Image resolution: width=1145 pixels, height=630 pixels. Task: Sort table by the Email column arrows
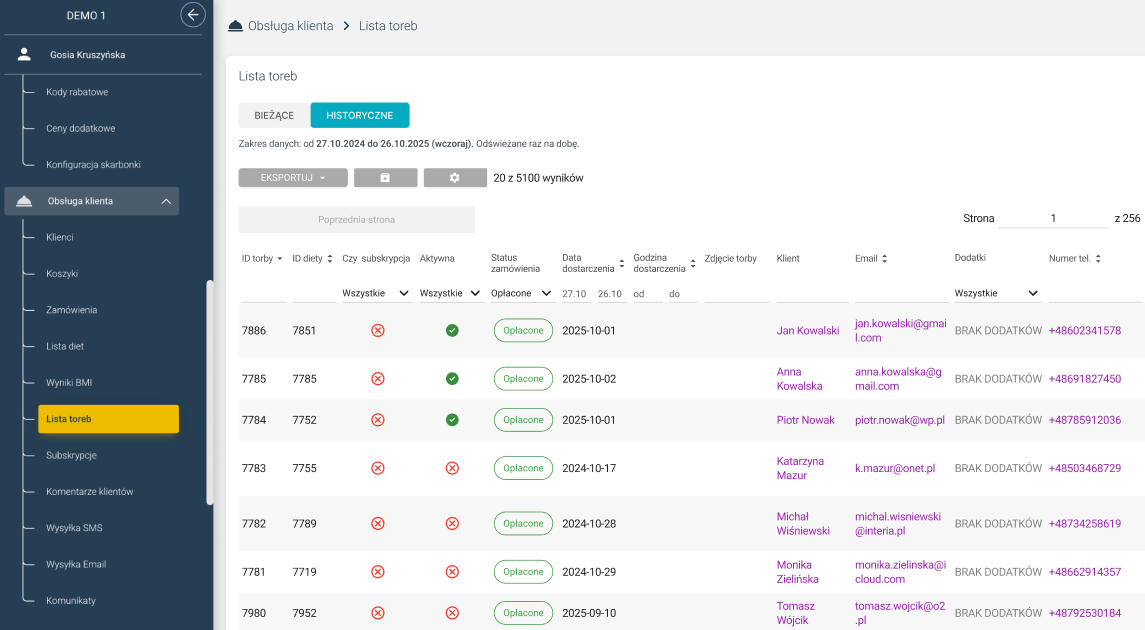tap(886, 259)
